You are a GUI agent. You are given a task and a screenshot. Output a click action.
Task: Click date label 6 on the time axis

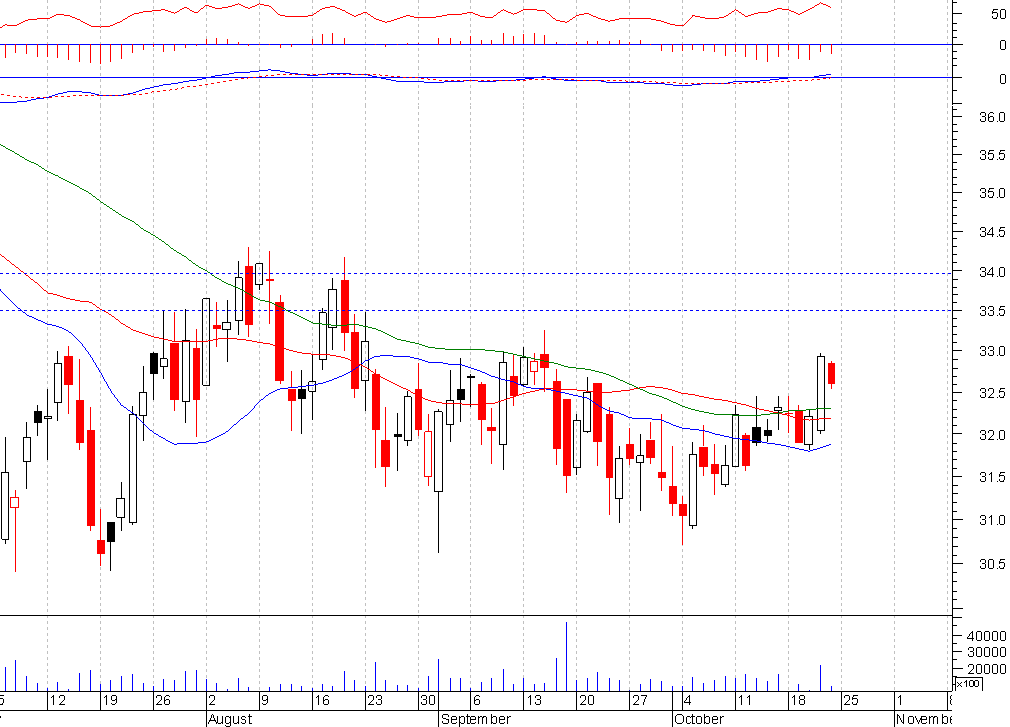(x=477, y=701)
